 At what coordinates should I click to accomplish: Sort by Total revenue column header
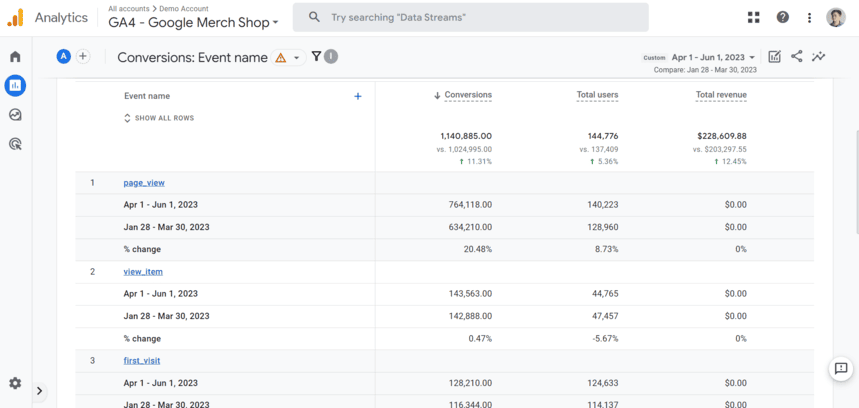pyautogui.click(x=721, y=95)
